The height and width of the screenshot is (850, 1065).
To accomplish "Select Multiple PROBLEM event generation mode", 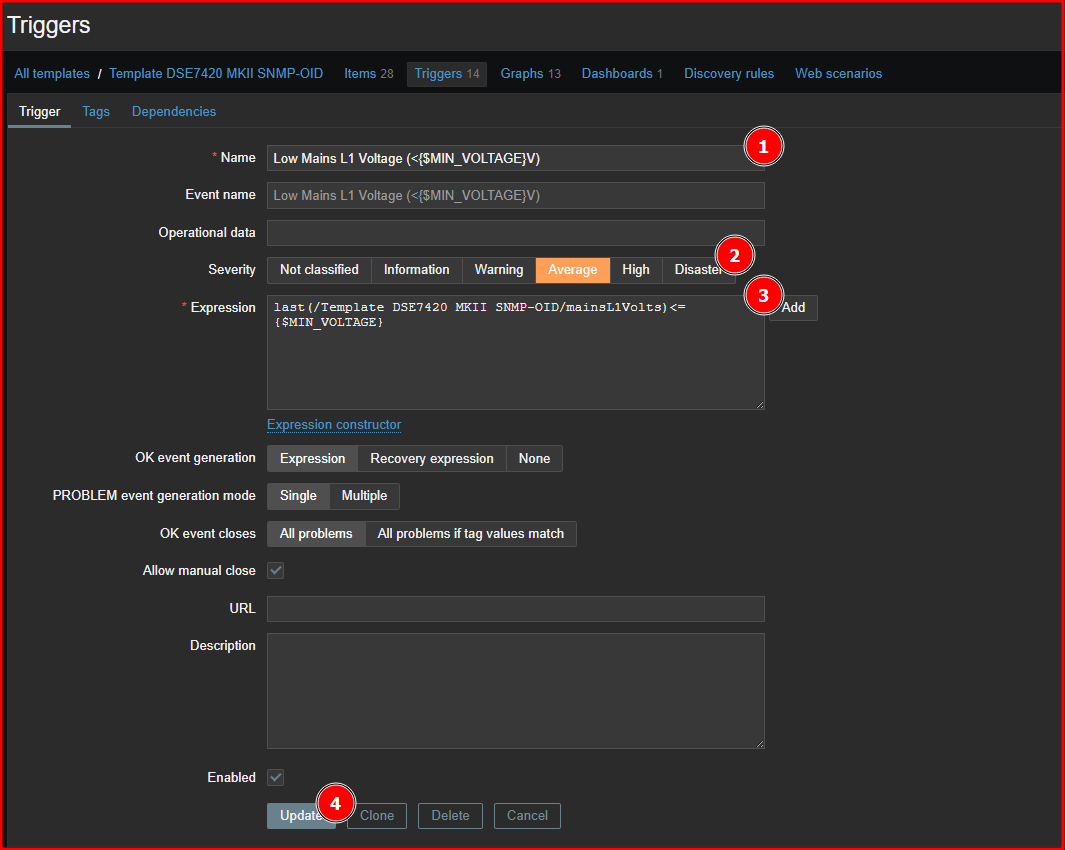I will [364, 496].
